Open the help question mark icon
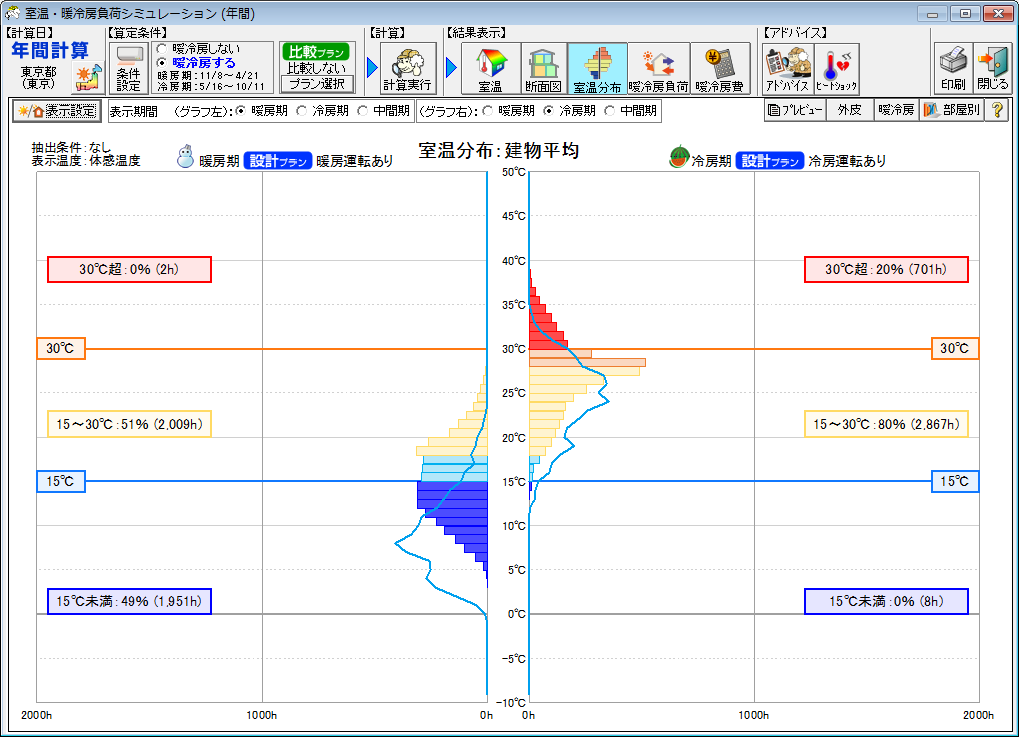This screenshot has width=1019, height=737. coord(997,110)
